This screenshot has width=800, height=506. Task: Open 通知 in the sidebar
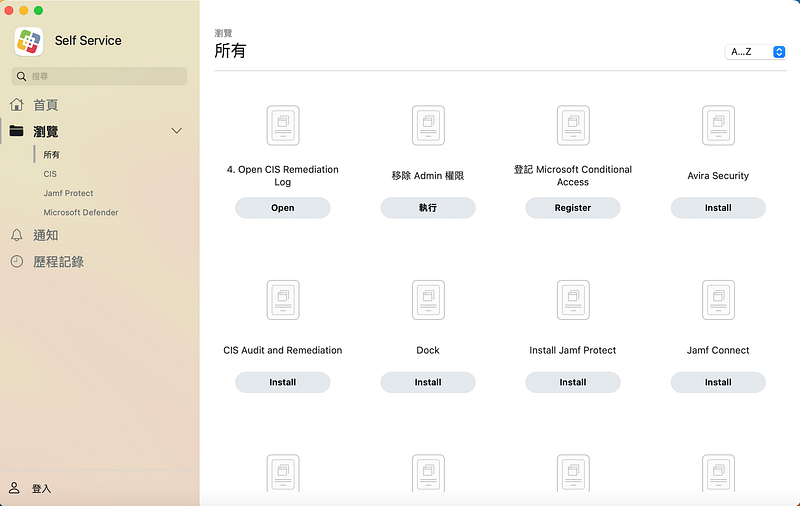click(46, 235)
